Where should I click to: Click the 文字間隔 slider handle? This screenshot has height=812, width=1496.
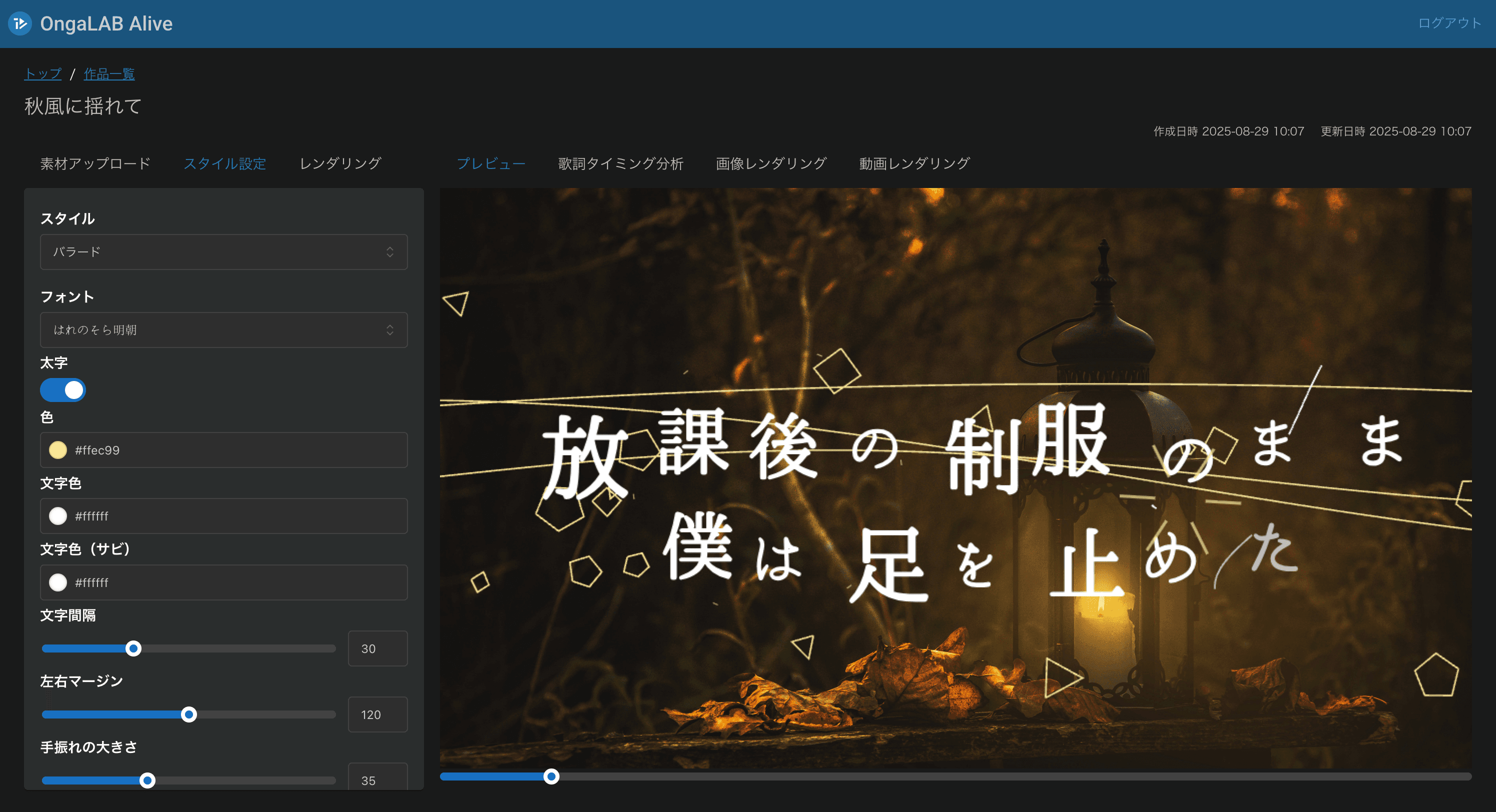133,648
